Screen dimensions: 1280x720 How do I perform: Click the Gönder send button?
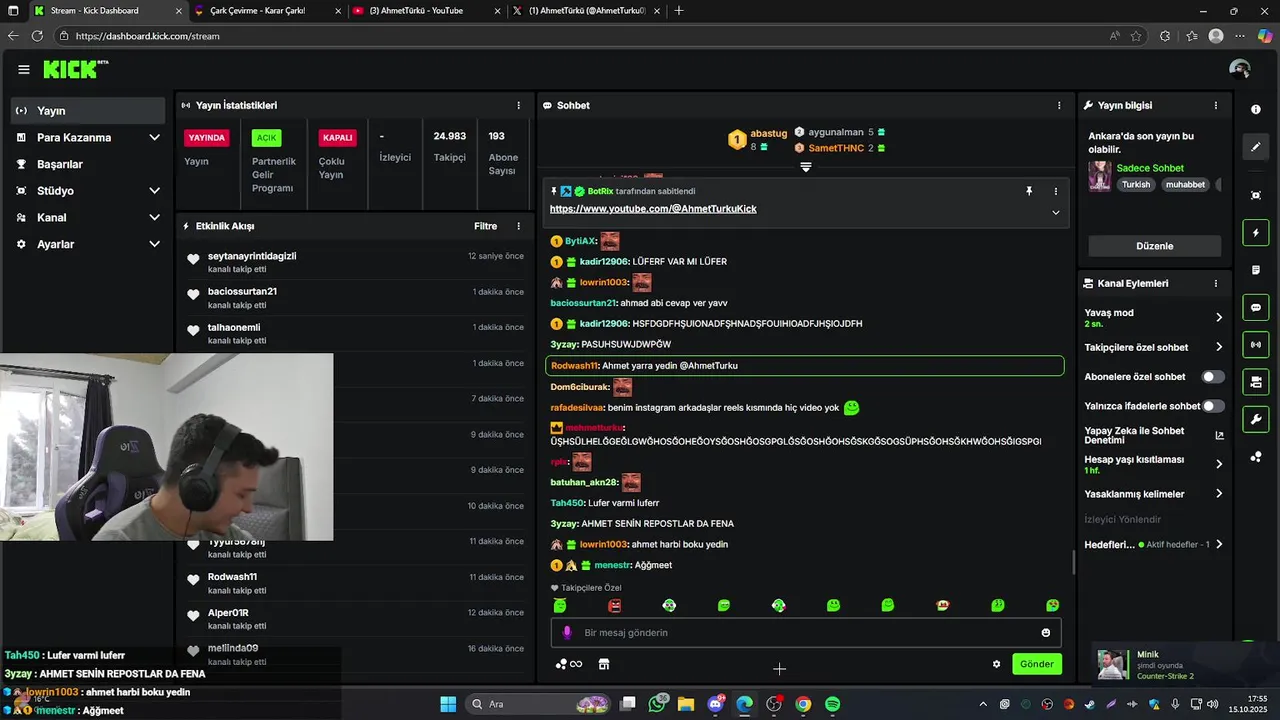pos(1036,664)
